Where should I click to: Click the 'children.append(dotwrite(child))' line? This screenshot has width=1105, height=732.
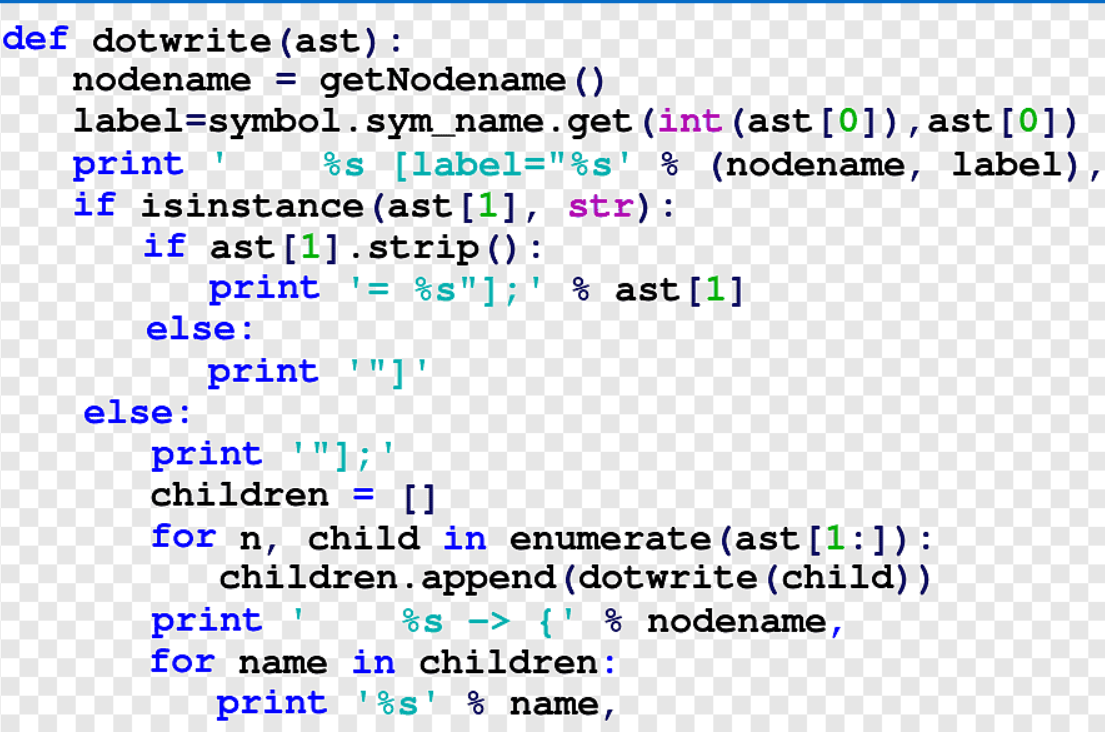point(576,579)
